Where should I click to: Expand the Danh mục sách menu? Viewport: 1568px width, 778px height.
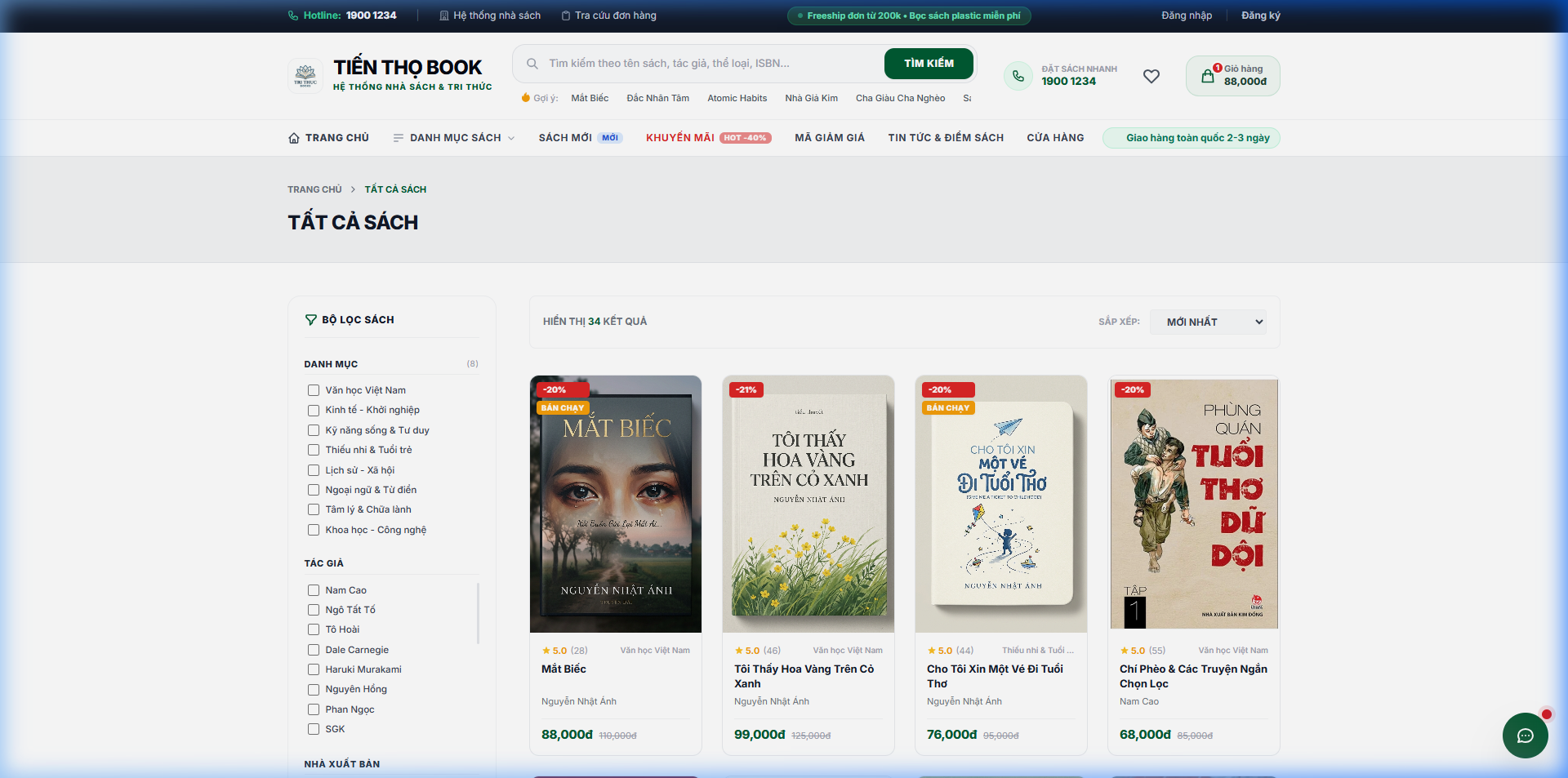[454, 138]
